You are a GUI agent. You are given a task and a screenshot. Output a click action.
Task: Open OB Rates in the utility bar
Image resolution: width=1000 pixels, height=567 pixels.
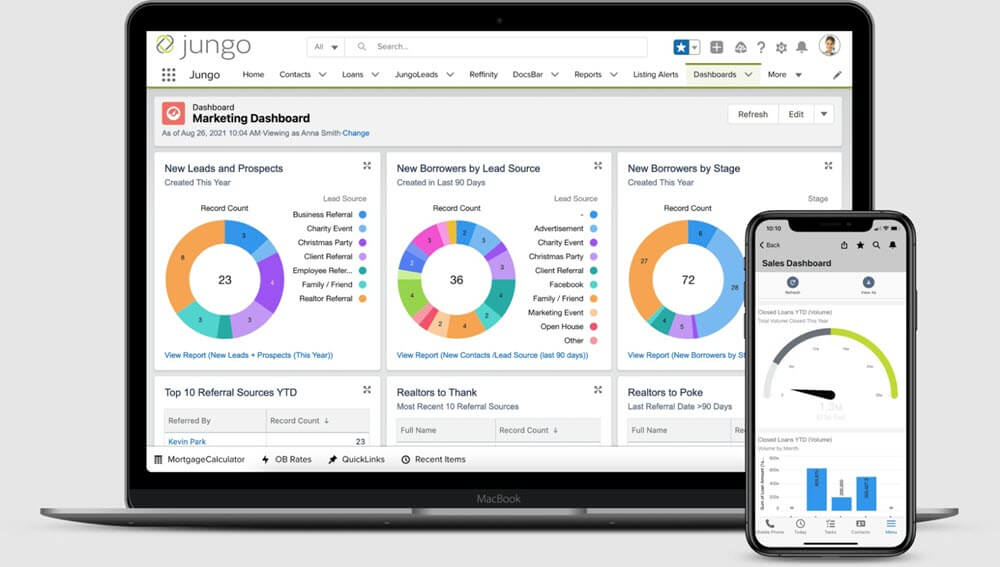pos(286,459)
